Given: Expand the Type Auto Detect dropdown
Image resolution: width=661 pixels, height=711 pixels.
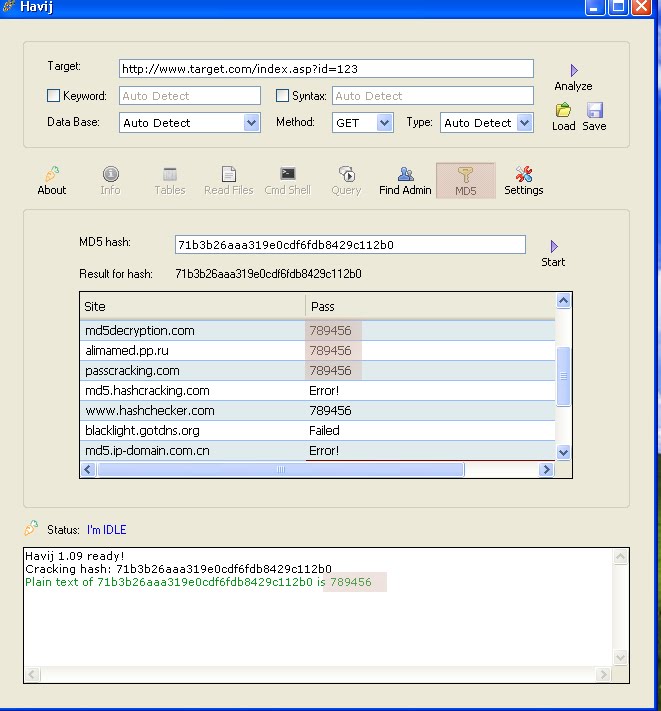Looking at the screenshot, I should 525,122.
